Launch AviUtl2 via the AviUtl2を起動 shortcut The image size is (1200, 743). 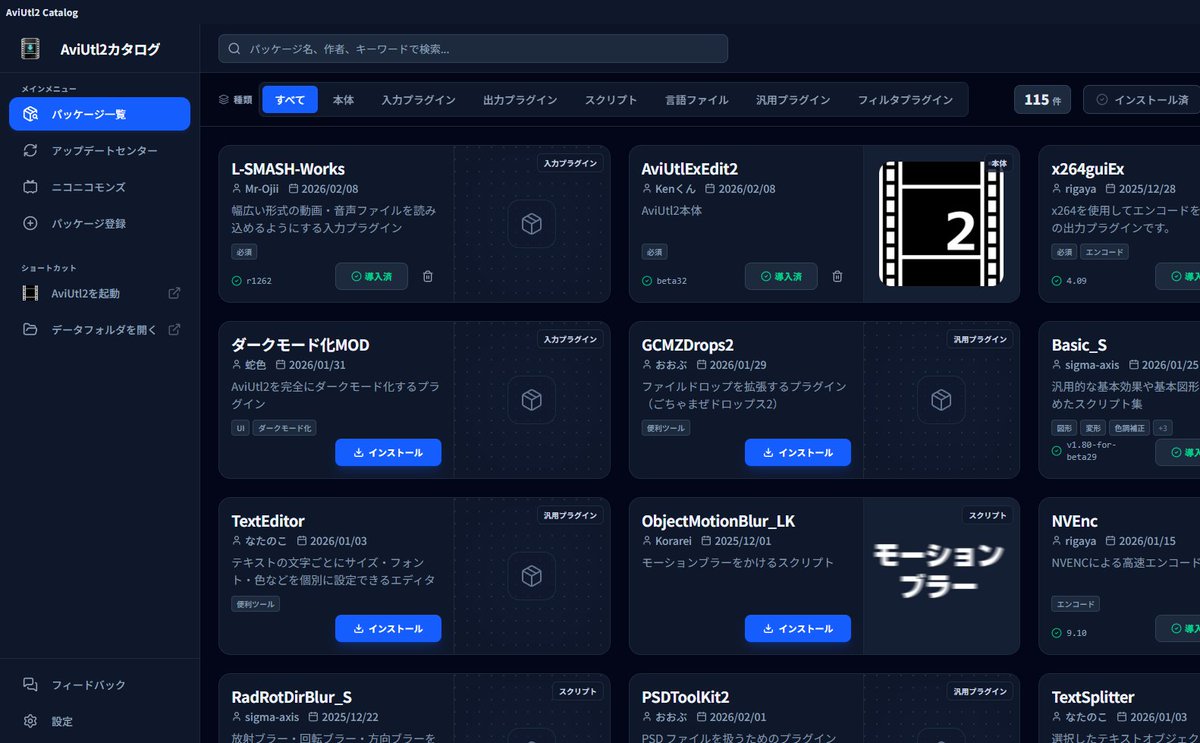86,293
